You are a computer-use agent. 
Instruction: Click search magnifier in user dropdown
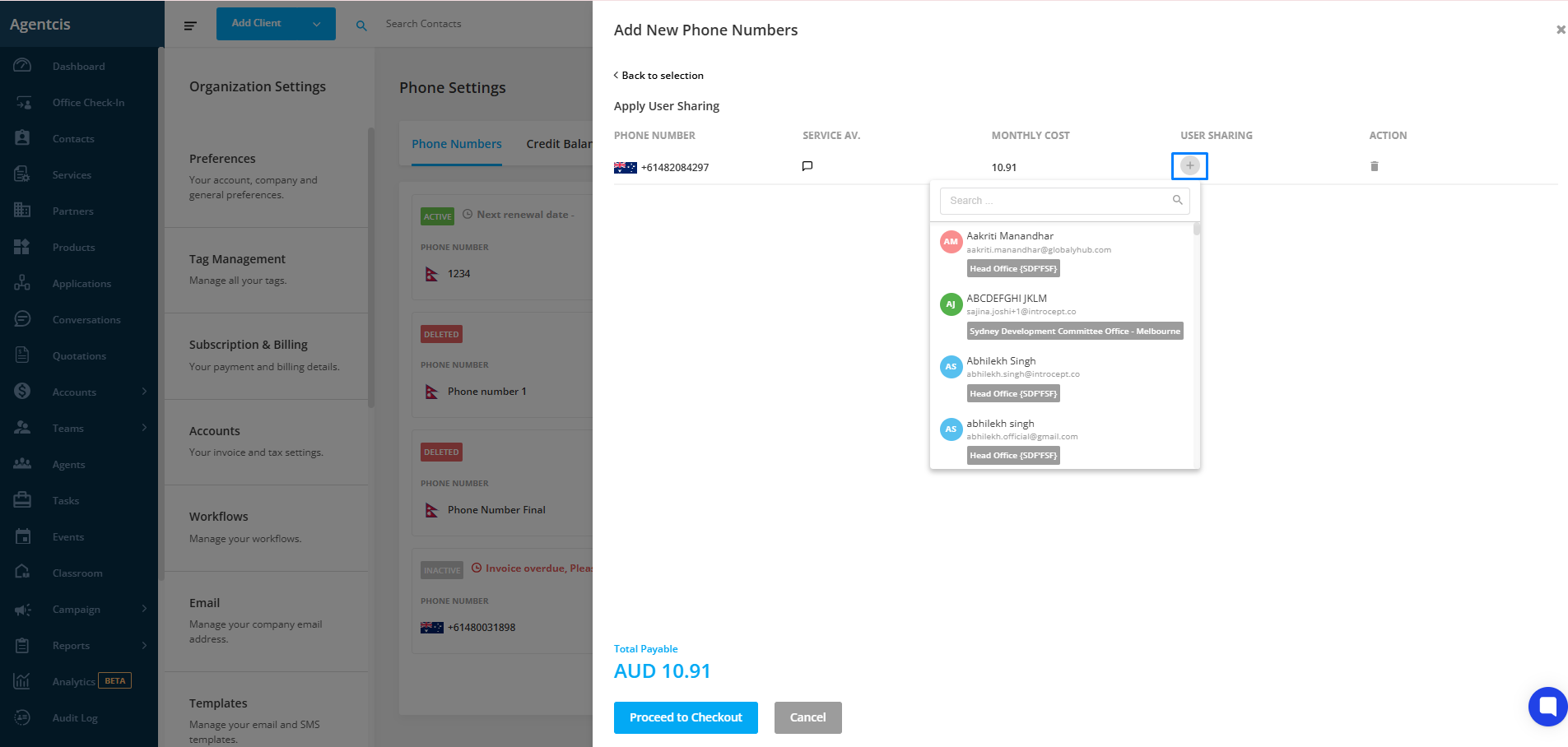point(1177,200)
